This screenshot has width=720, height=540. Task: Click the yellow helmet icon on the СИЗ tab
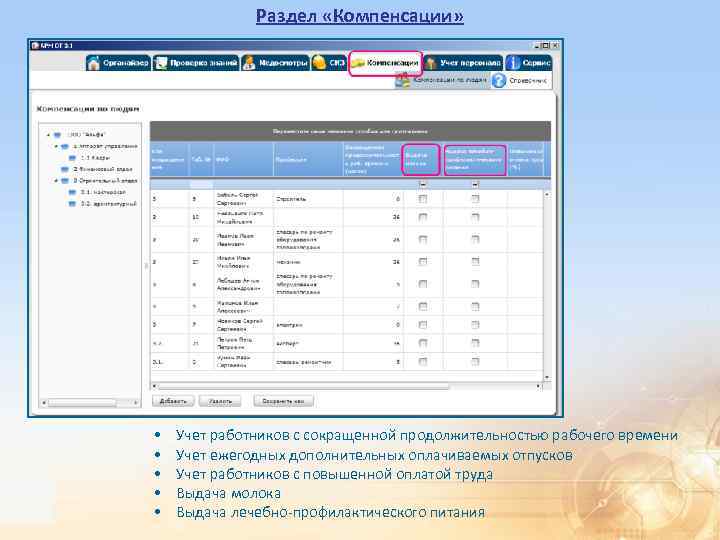(x=319, y=62)
